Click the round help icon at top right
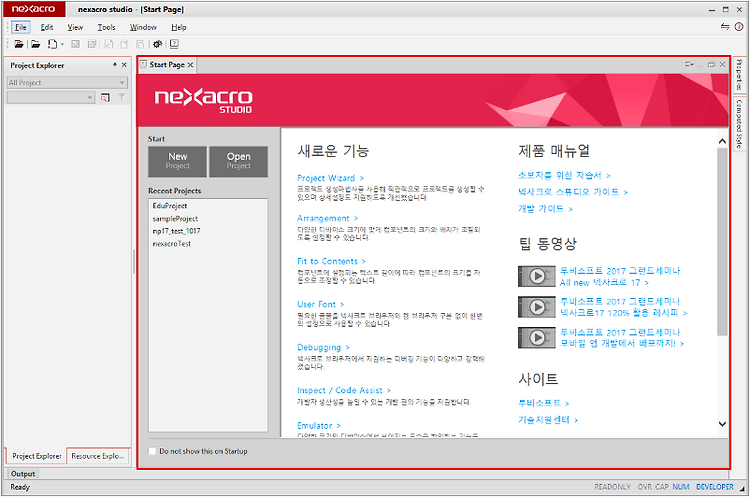The height and width of the screenshot is (497, 750). (739, 27)
